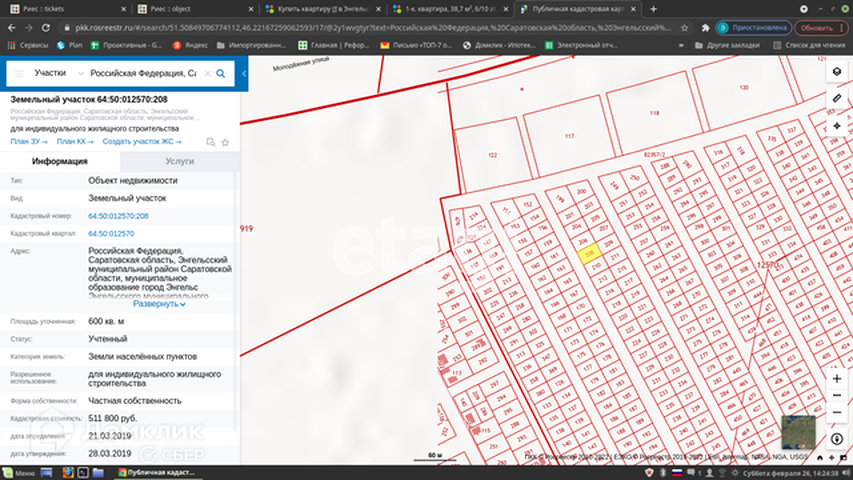
Task: Open the cadastral quarter 64:50:012570 link
Action: [x=111, y=233]
